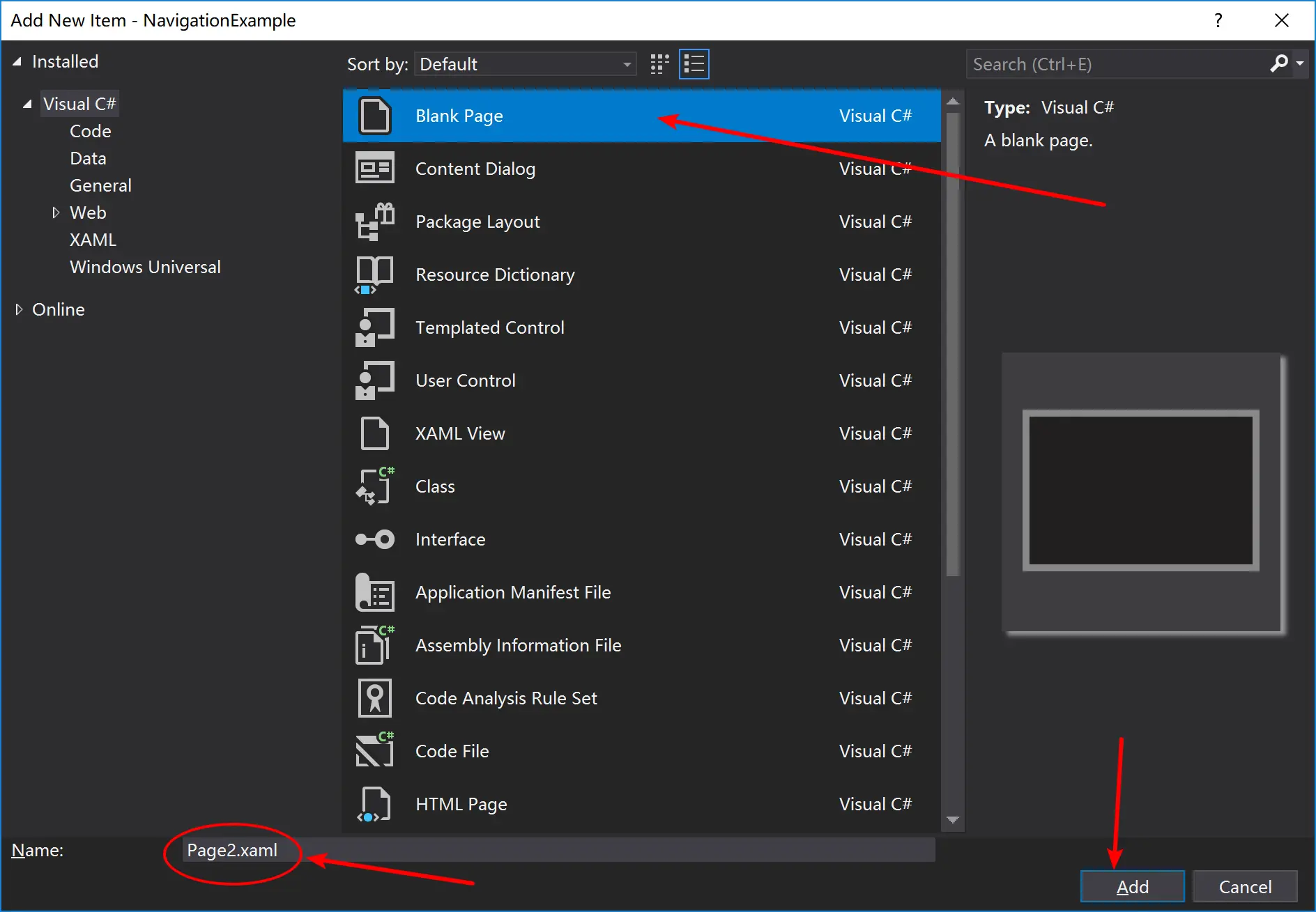1316x912 pixels.
Task: Select the XAML category in tree
Action: point(93,240)
